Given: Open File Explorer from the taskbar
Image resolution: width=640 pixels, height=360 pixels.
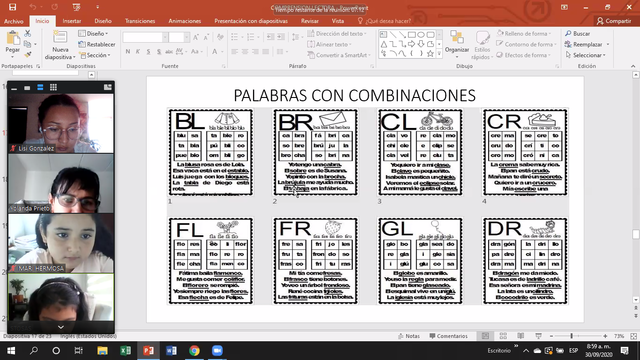Looking at the screenshot, I should pyautogui.click(x=102, y=351).
